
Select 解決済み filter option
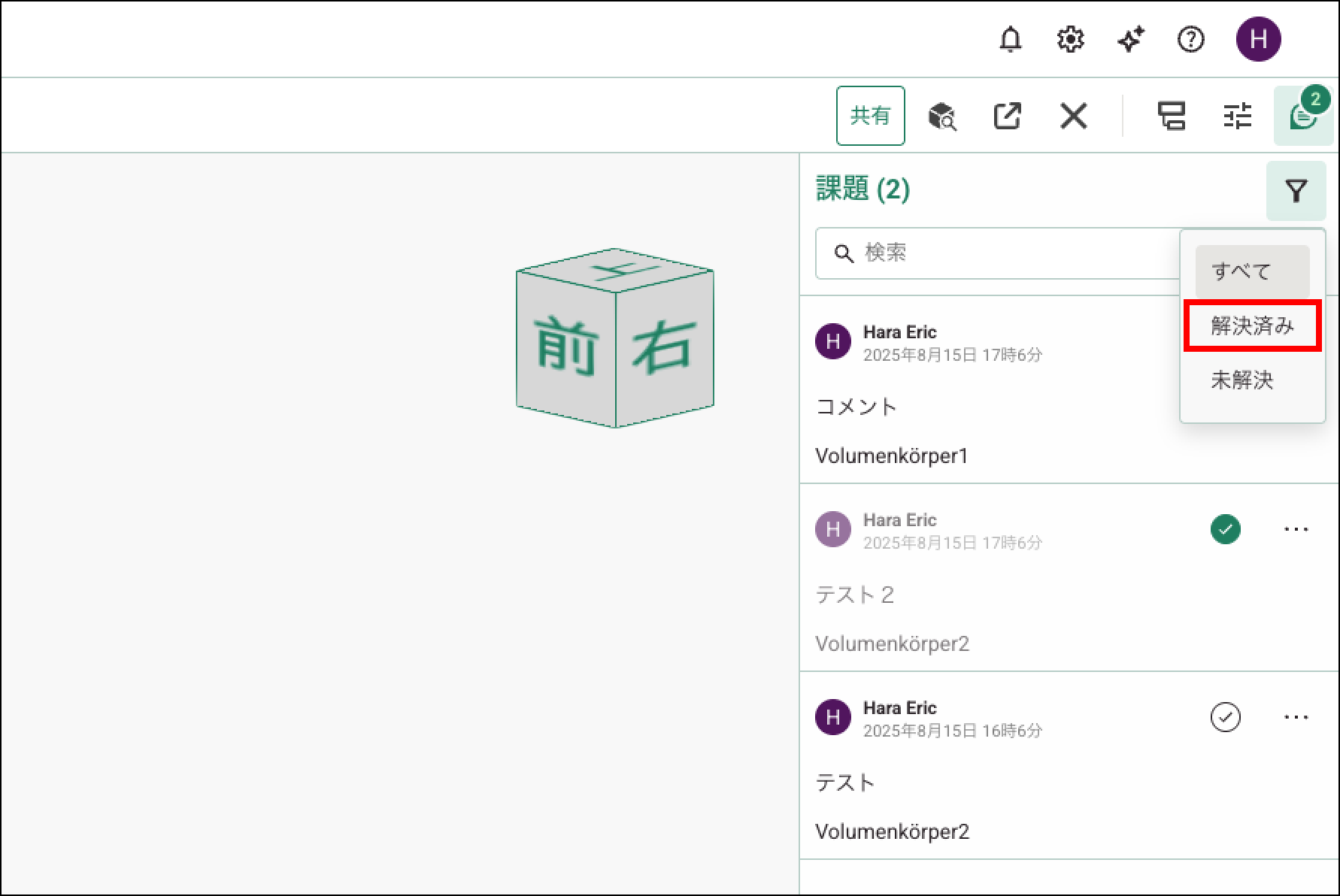1252,325
